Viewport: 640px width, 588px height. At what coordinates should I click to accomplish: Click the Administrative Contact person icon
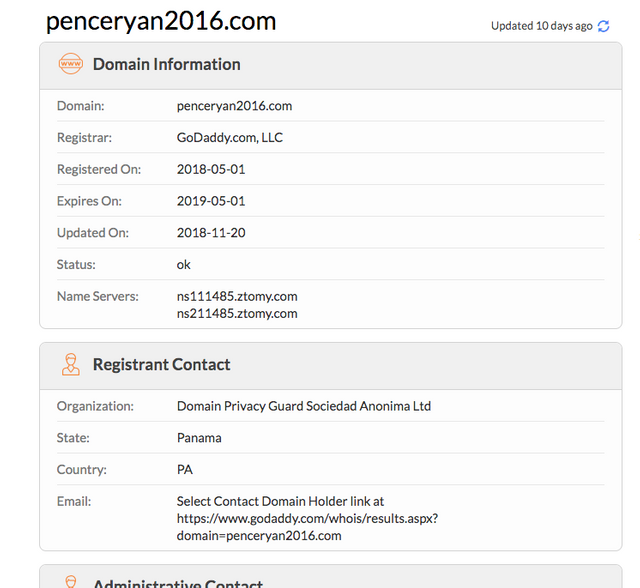pyautogui.click(x=70, y=581)
